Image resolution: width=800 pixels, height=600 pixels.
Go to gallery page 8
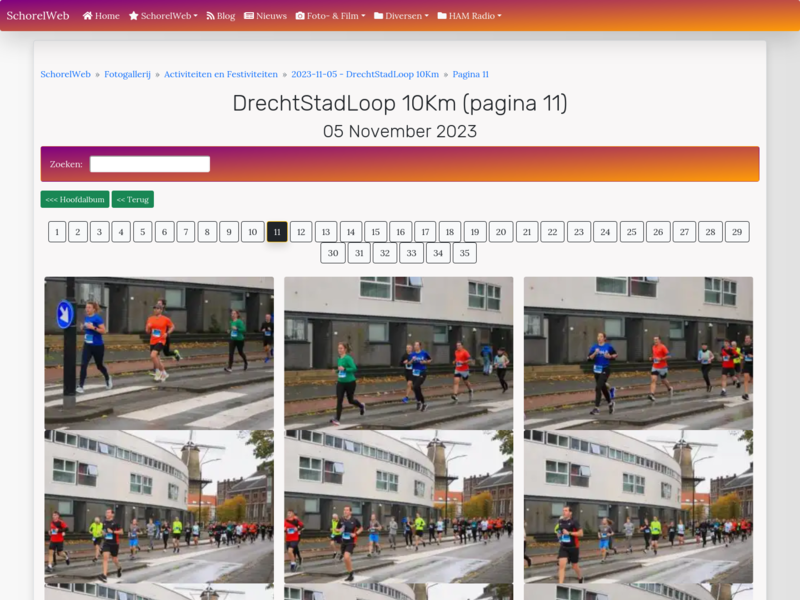click(x=207, y=232)
